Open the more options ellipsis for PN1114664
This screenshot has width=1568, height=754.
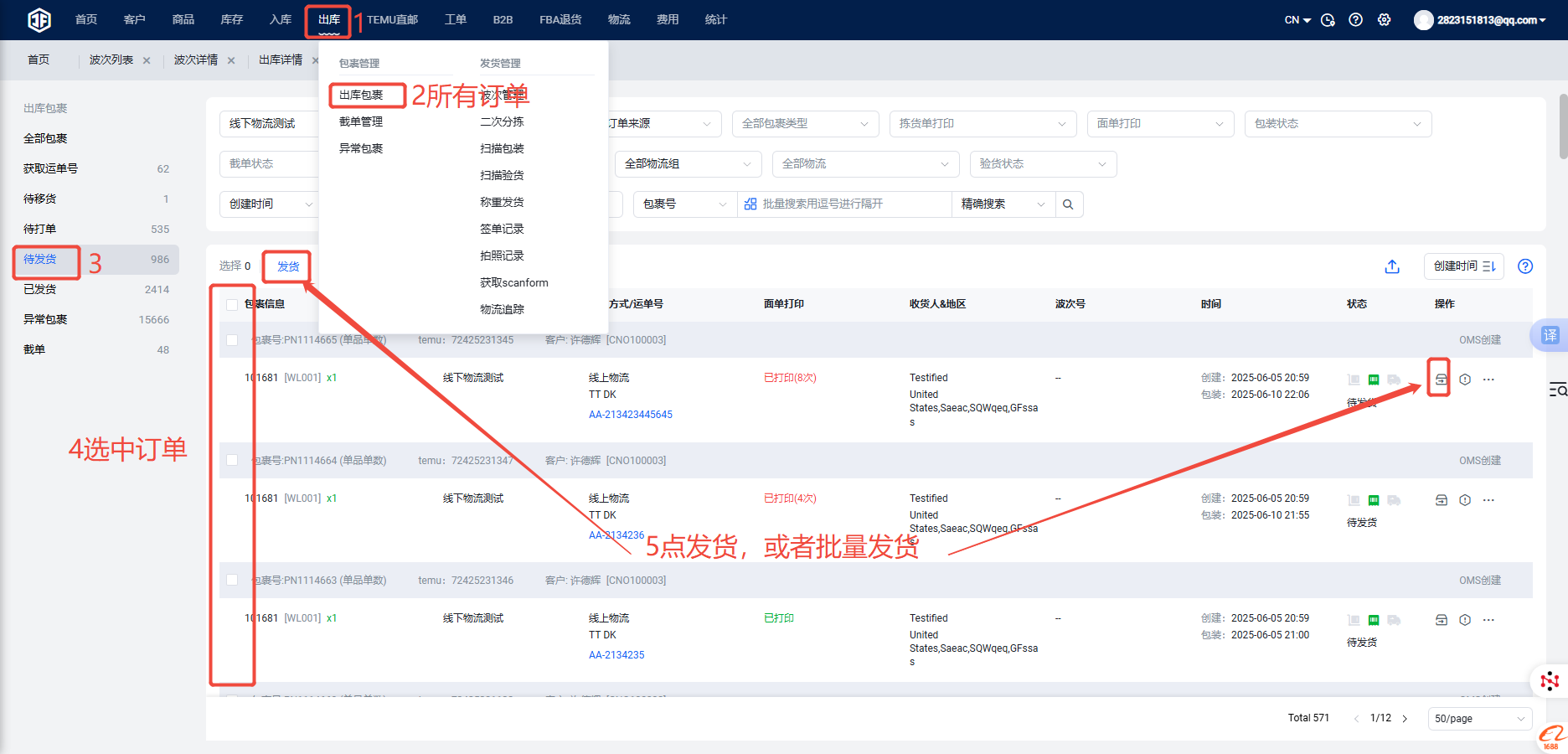point(1488,500)
